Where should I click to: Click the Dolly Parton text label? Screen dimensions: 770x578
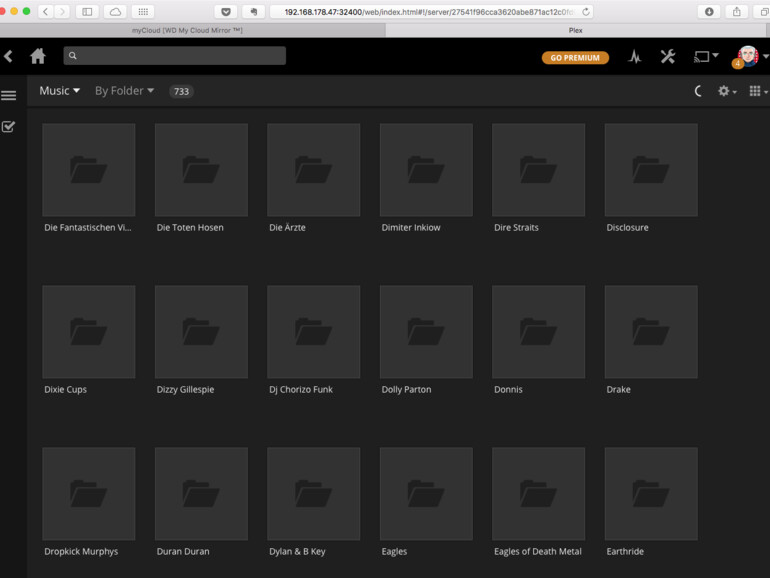[x=406, y=389]
